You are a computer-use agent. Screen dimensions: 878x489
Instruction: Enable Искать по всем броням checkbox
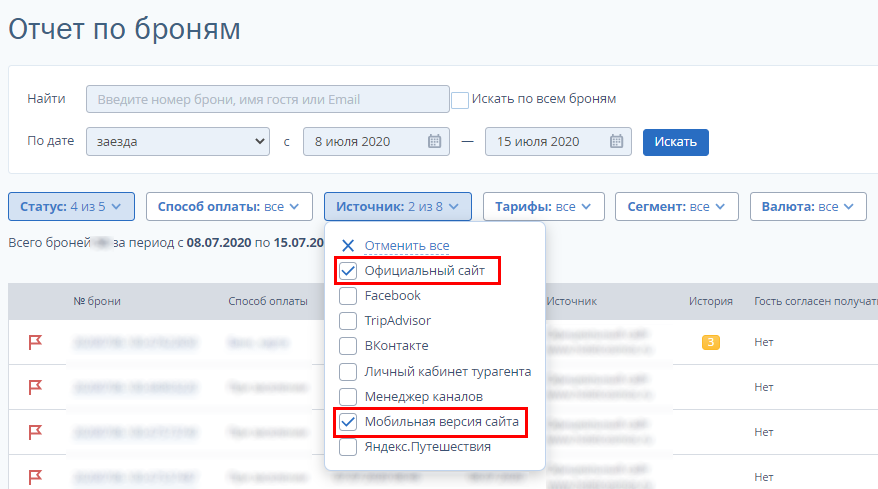pyautogui.click(x=460, y=100)
